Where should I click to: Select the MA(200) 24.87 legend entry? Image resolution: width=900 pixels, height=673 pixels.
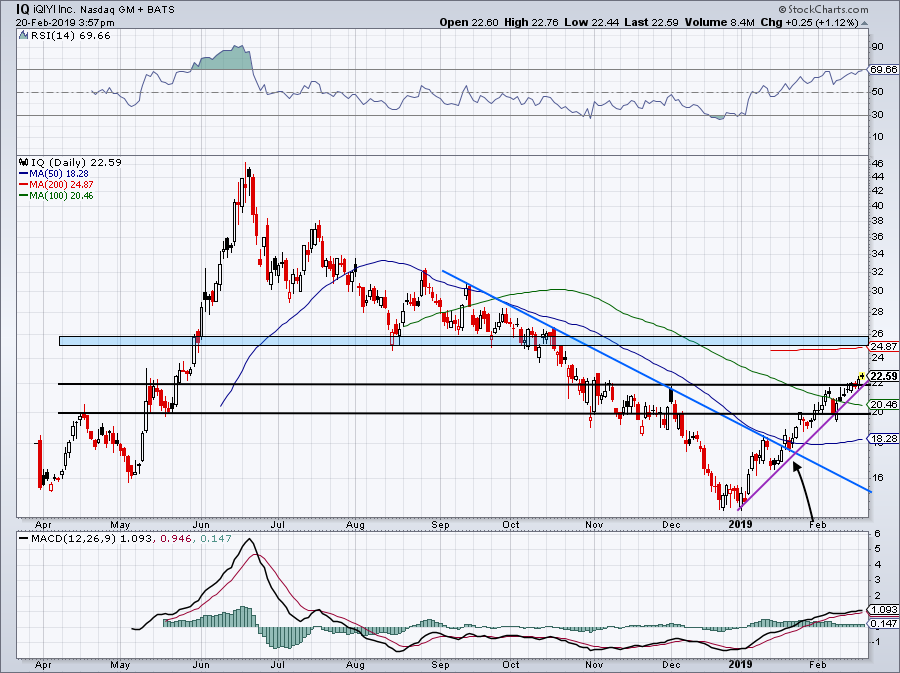click(x=56, y=185)
